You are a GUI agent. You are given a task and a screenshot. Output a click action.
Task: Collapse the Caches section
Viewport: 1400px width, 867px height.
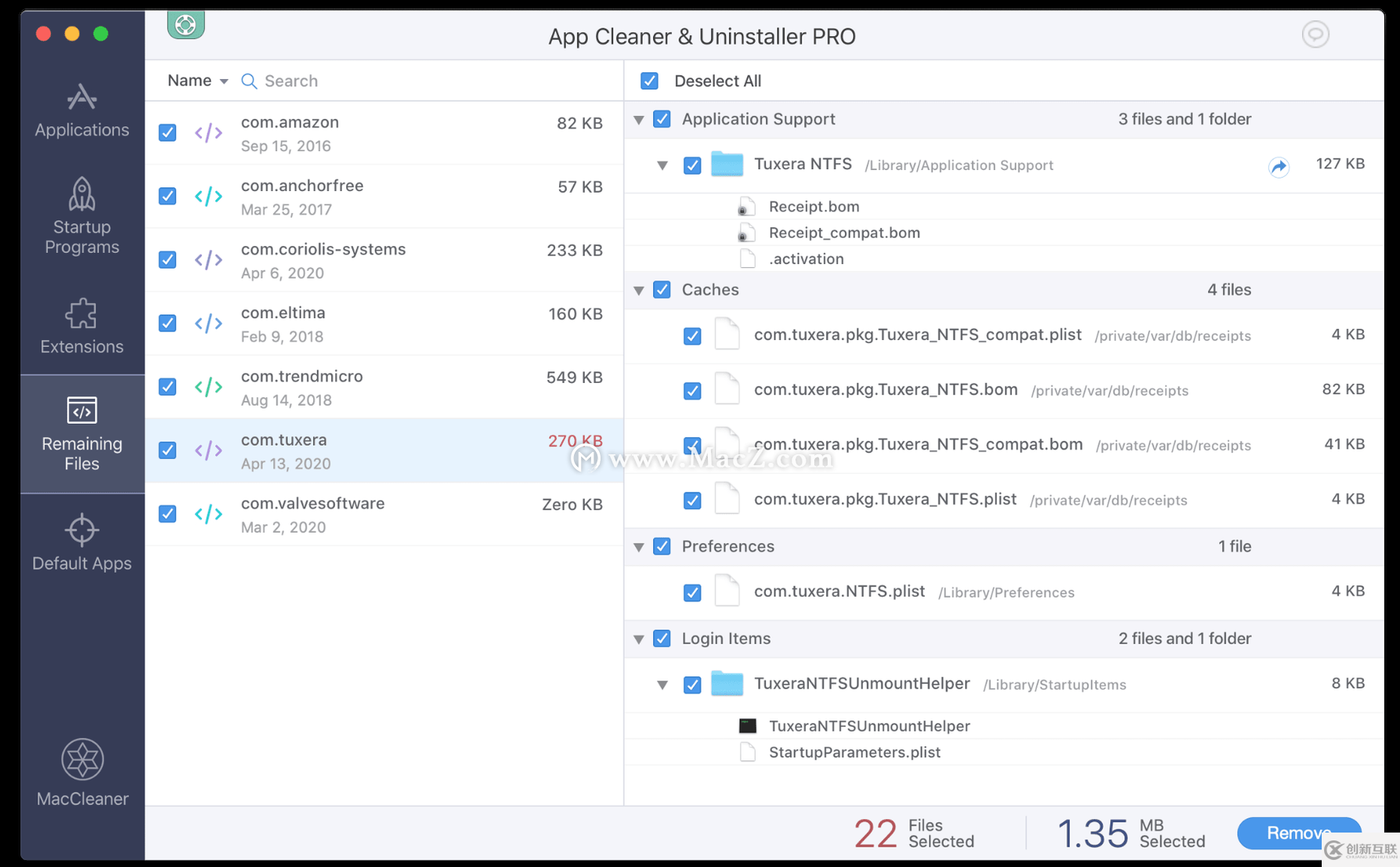(x=639, y=291)
